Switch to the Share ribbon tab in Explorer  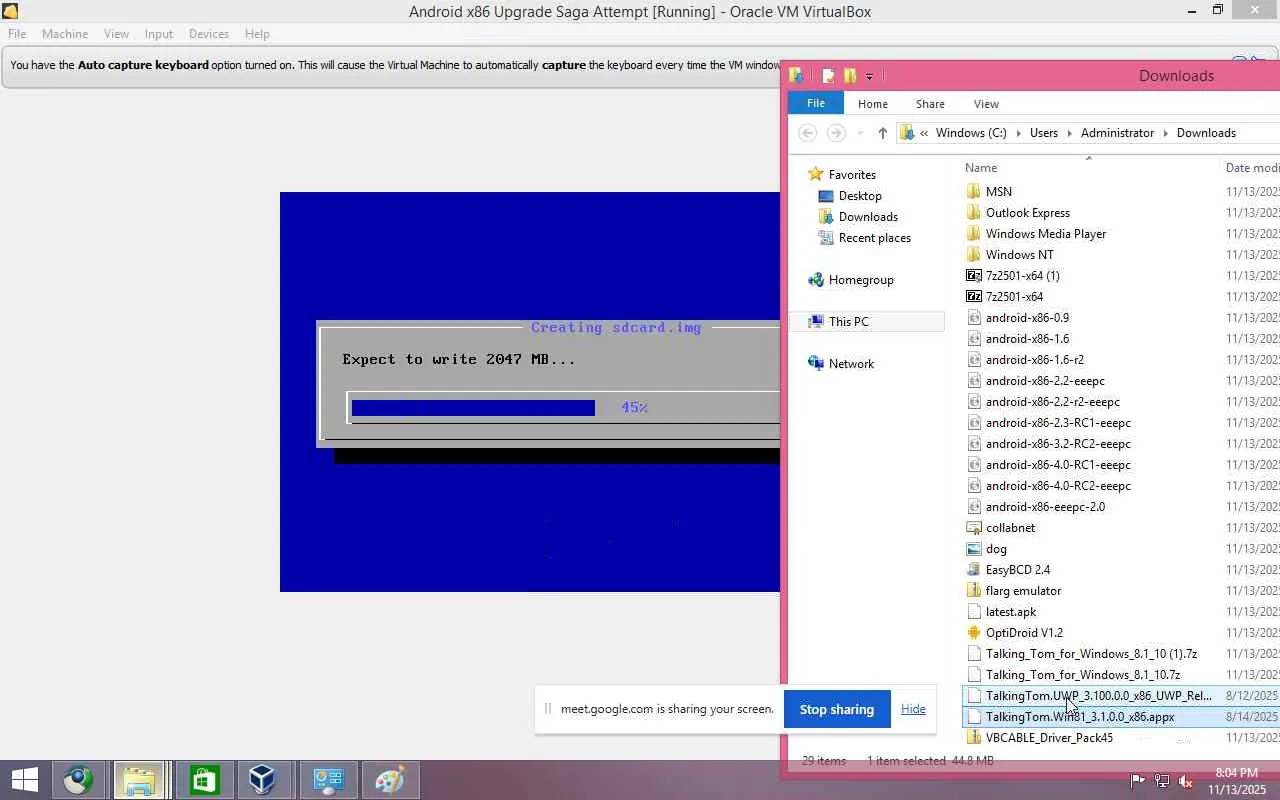pos(930,104)
